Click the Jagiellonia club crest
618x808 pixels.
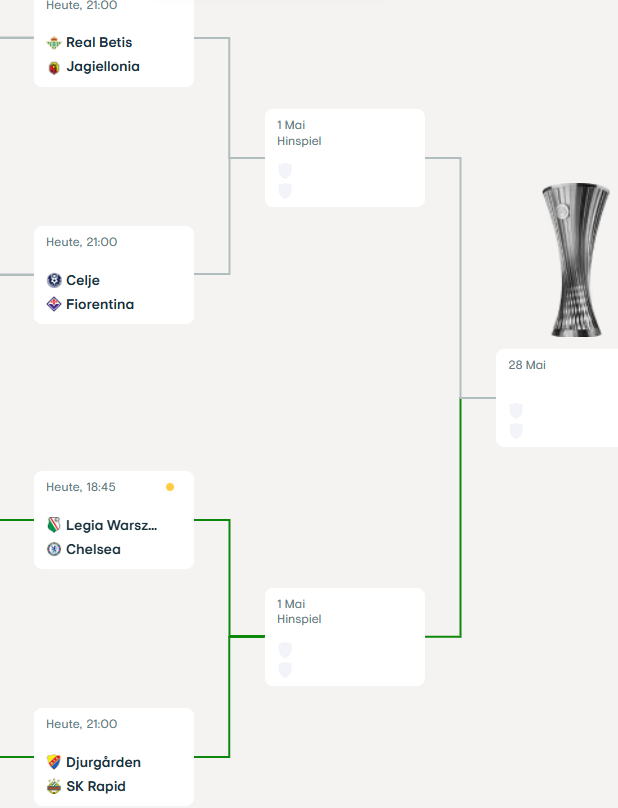(54, 68)
